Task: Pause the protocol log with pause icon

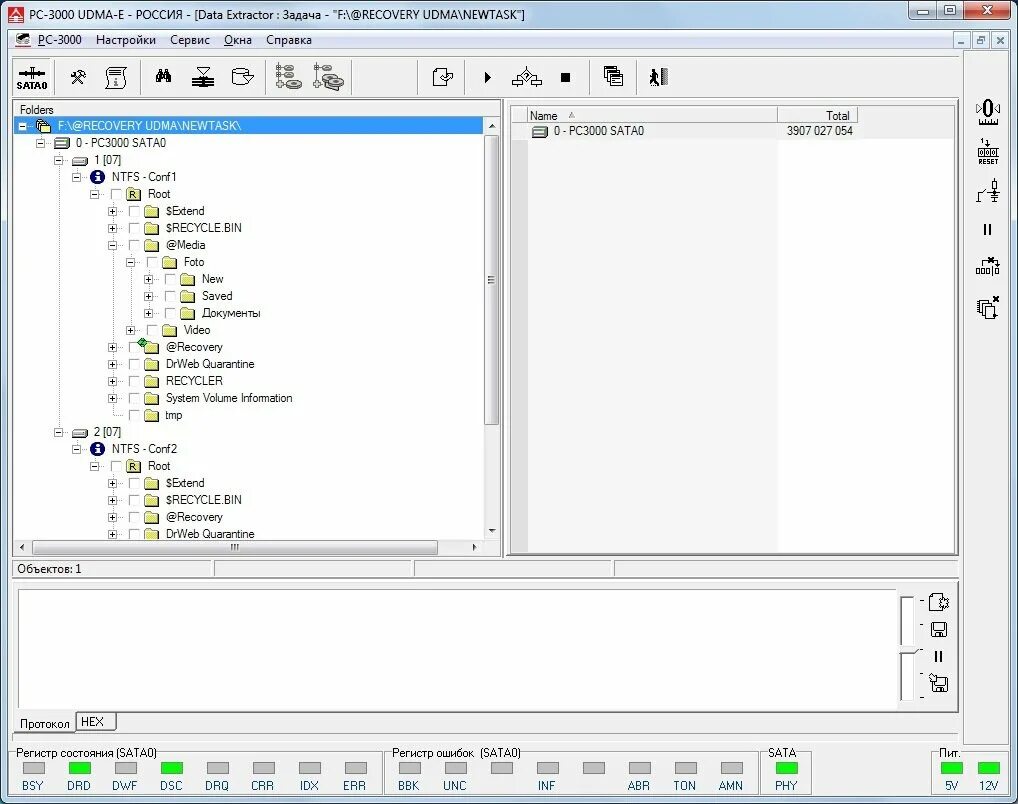Action: pyautogui.click(x=938, y=657)
